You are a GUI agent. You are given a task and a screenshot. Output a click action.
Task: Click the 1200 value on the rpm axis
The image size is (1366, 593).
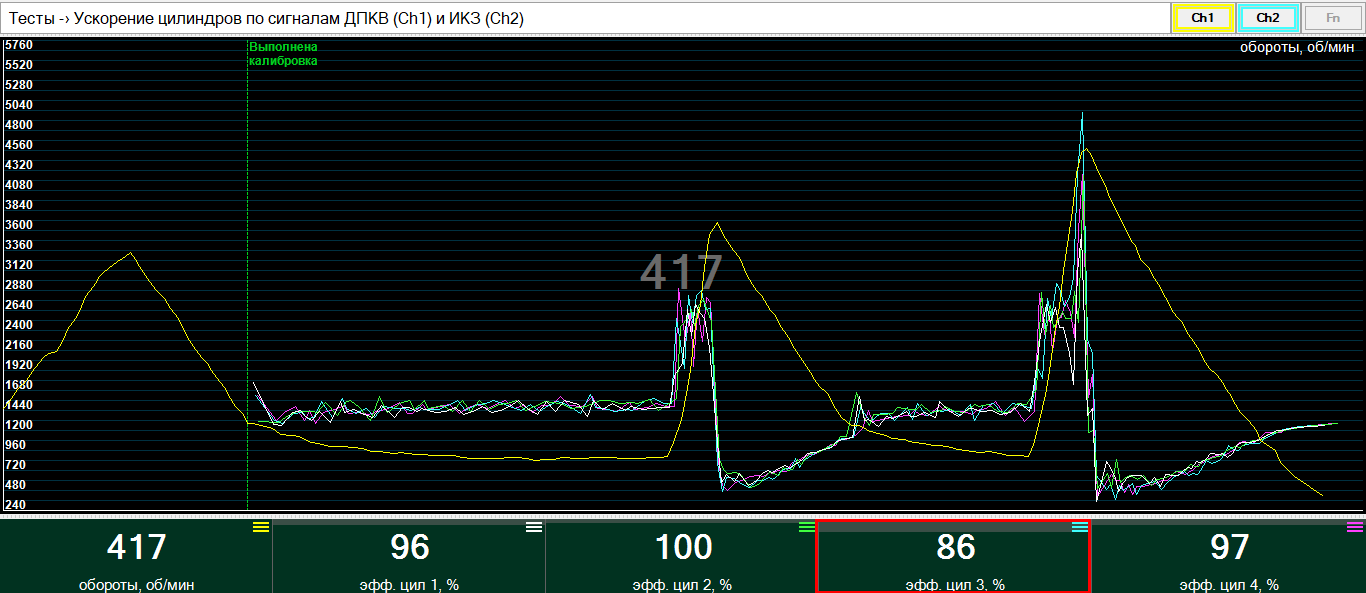tap(19, 425)
